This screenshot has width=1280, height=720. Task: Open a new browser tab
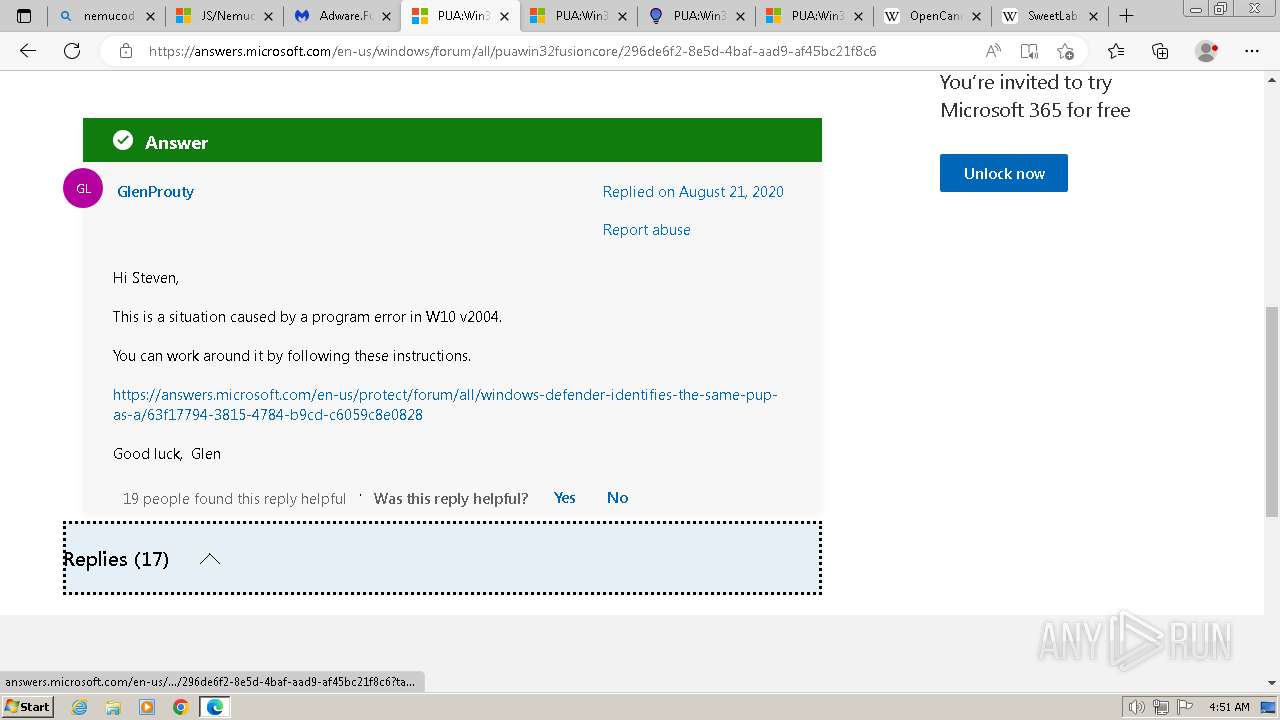coord(1126,16)
